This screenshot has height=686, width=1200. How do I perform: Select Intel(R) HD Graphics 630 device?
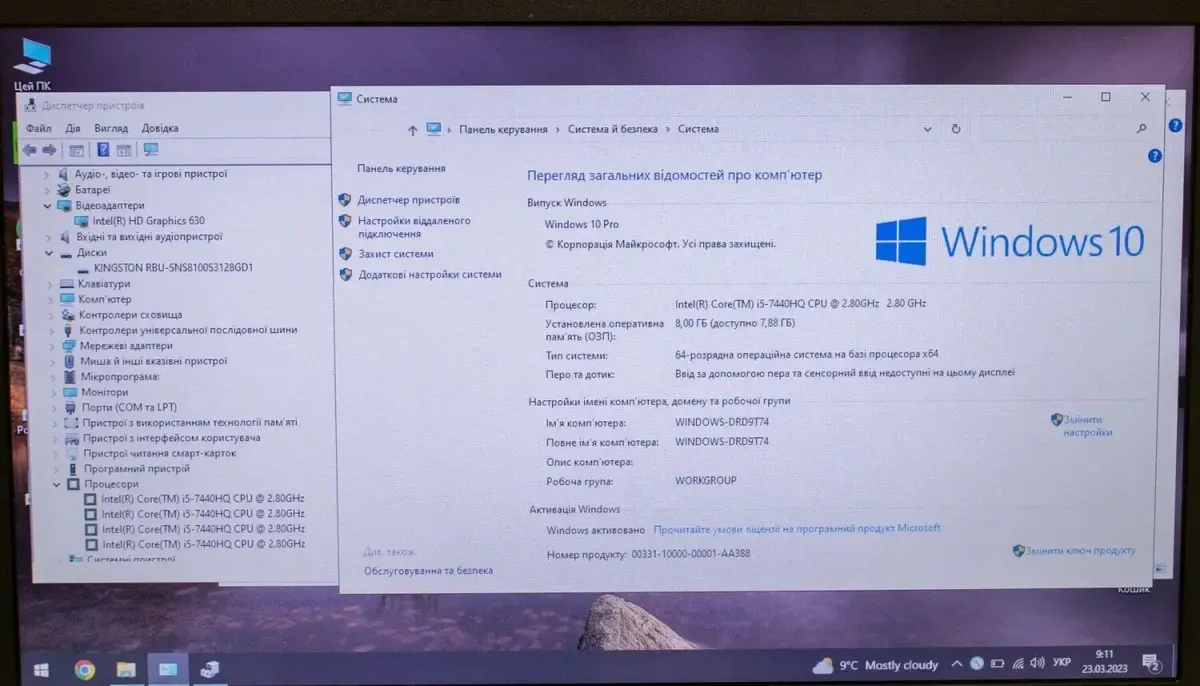point(147,221)
